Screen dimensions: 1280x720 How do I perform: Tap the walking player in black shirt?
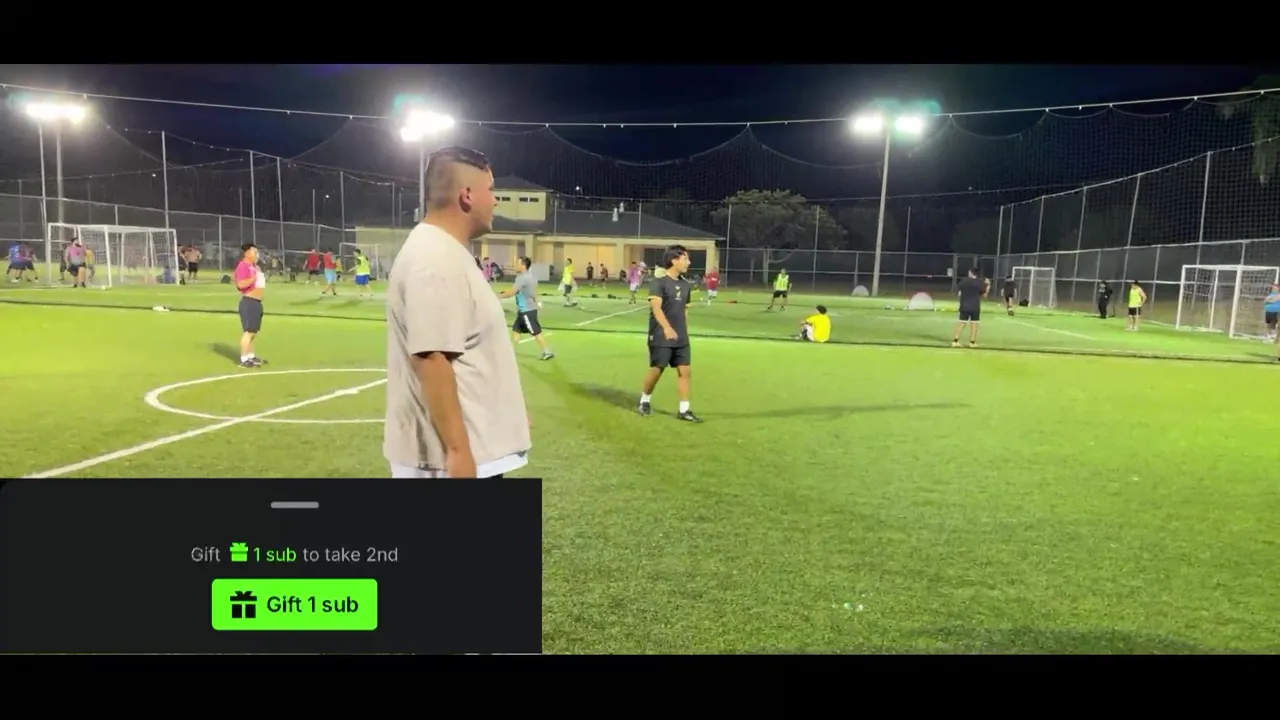coord(671,333)
